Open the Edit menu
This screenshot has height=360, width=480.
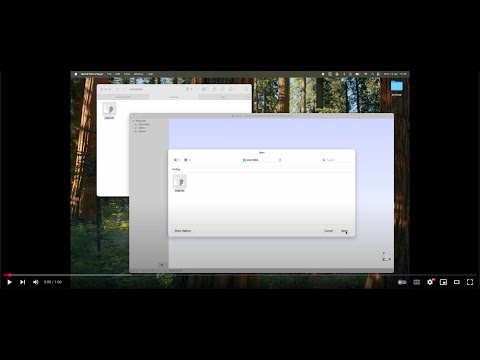[117, 74]
